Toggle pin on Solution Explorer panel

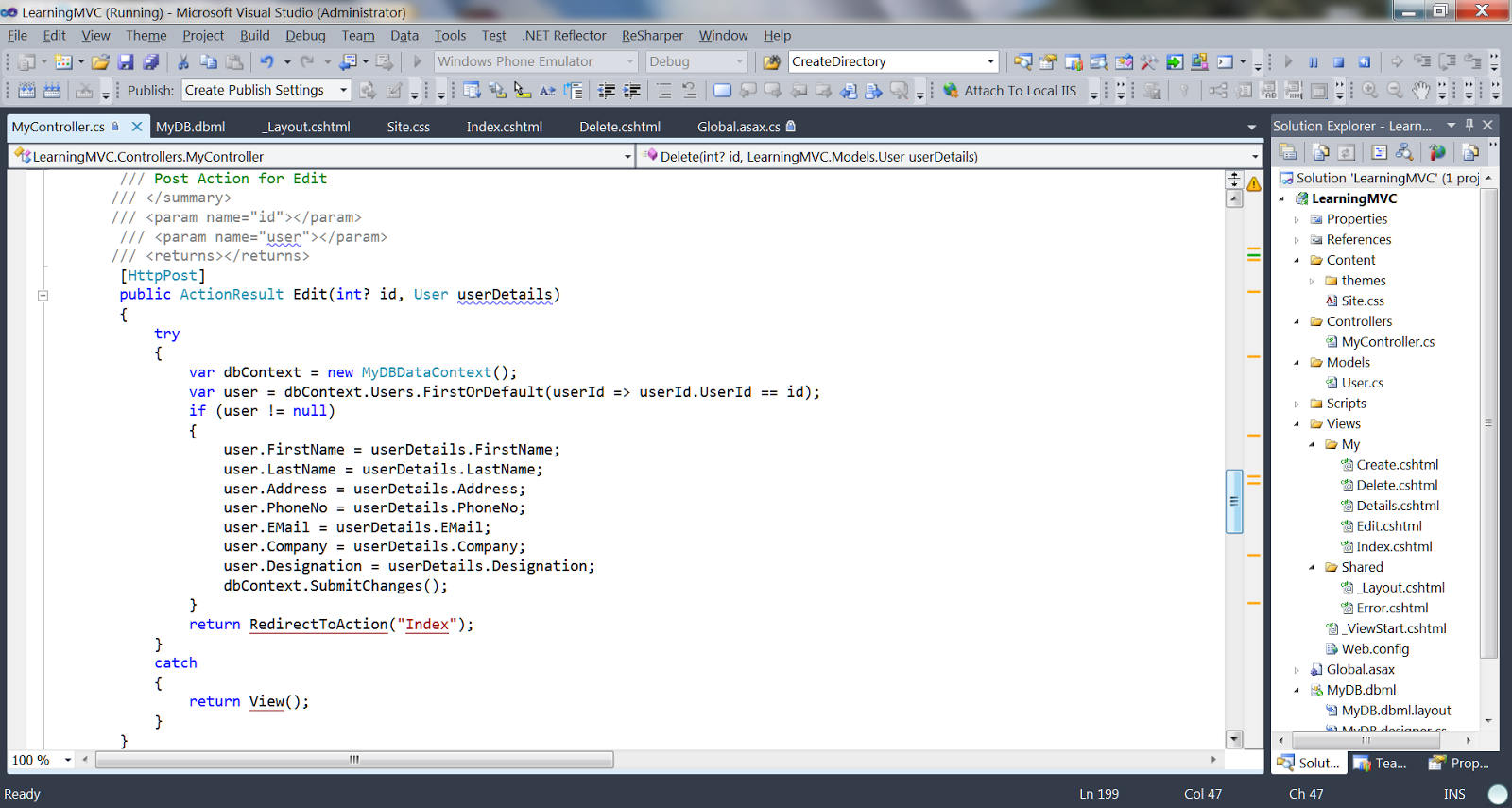coord(1469,126)
